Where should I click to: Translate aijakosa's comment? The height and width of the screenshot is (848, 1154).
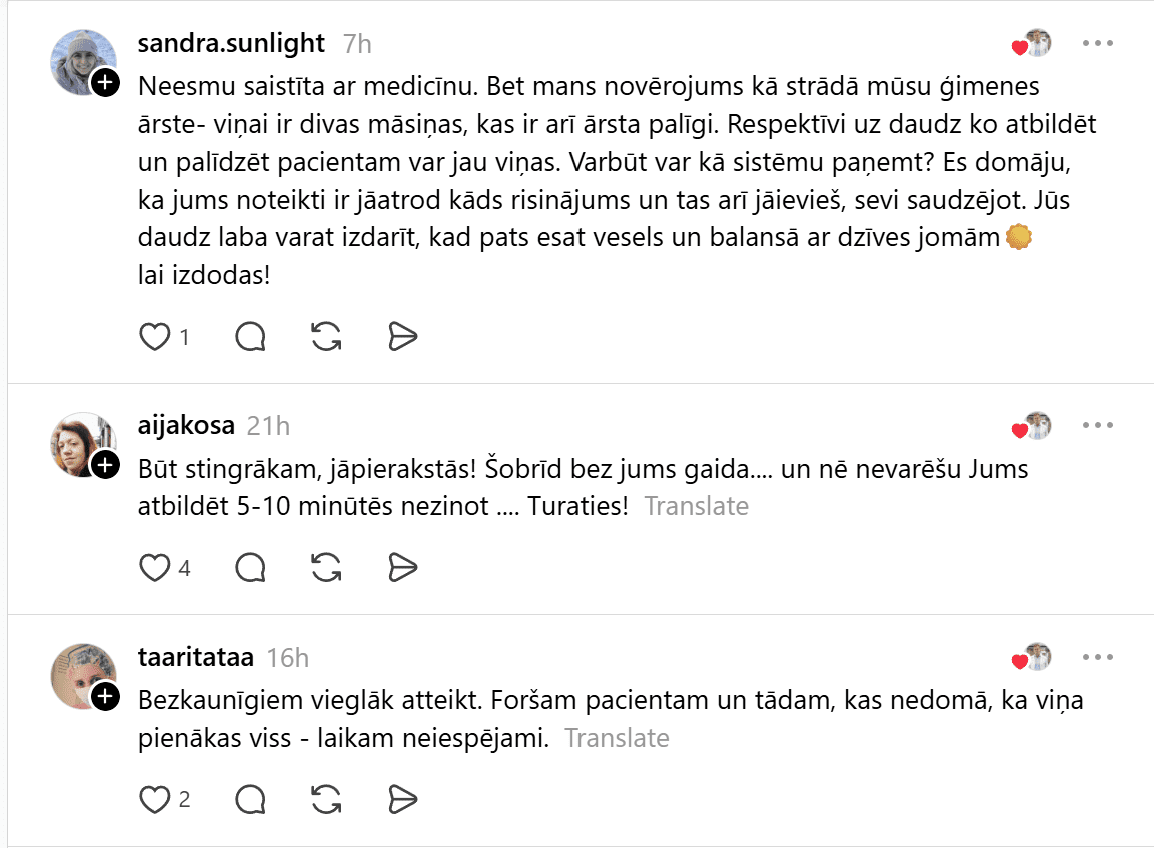pyautogui.click(x=696, y=506)
